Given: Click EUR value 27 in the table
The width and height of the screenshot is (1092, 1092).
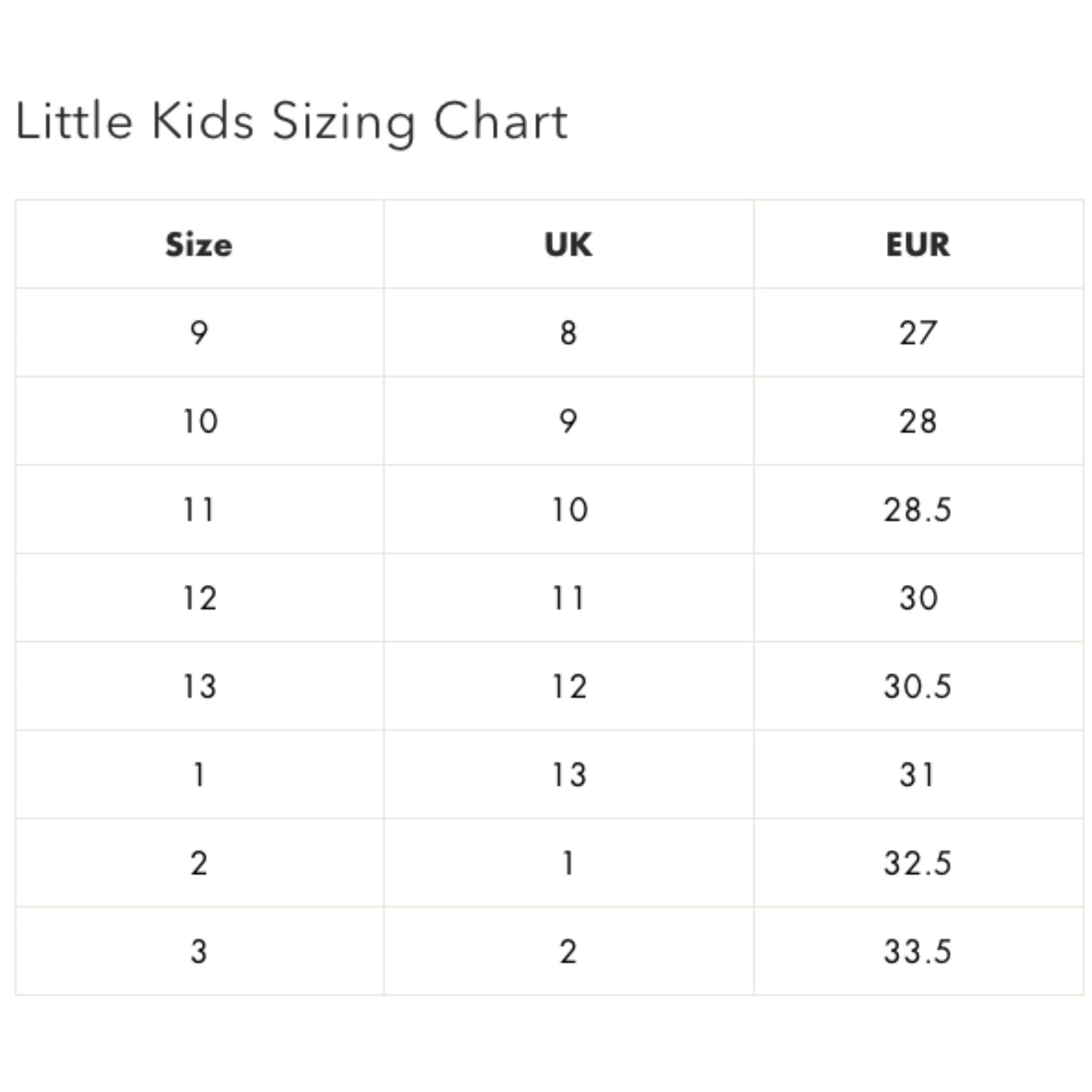Looking at the screenshot, I should tap(917, 333).
